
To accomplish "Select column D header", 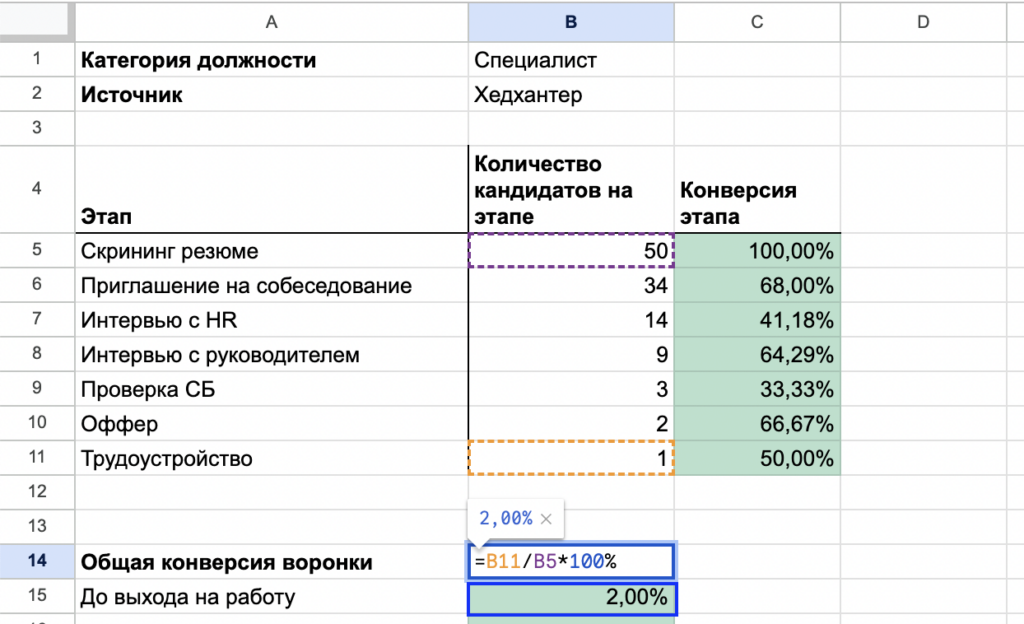I will [x=922, y=21].
